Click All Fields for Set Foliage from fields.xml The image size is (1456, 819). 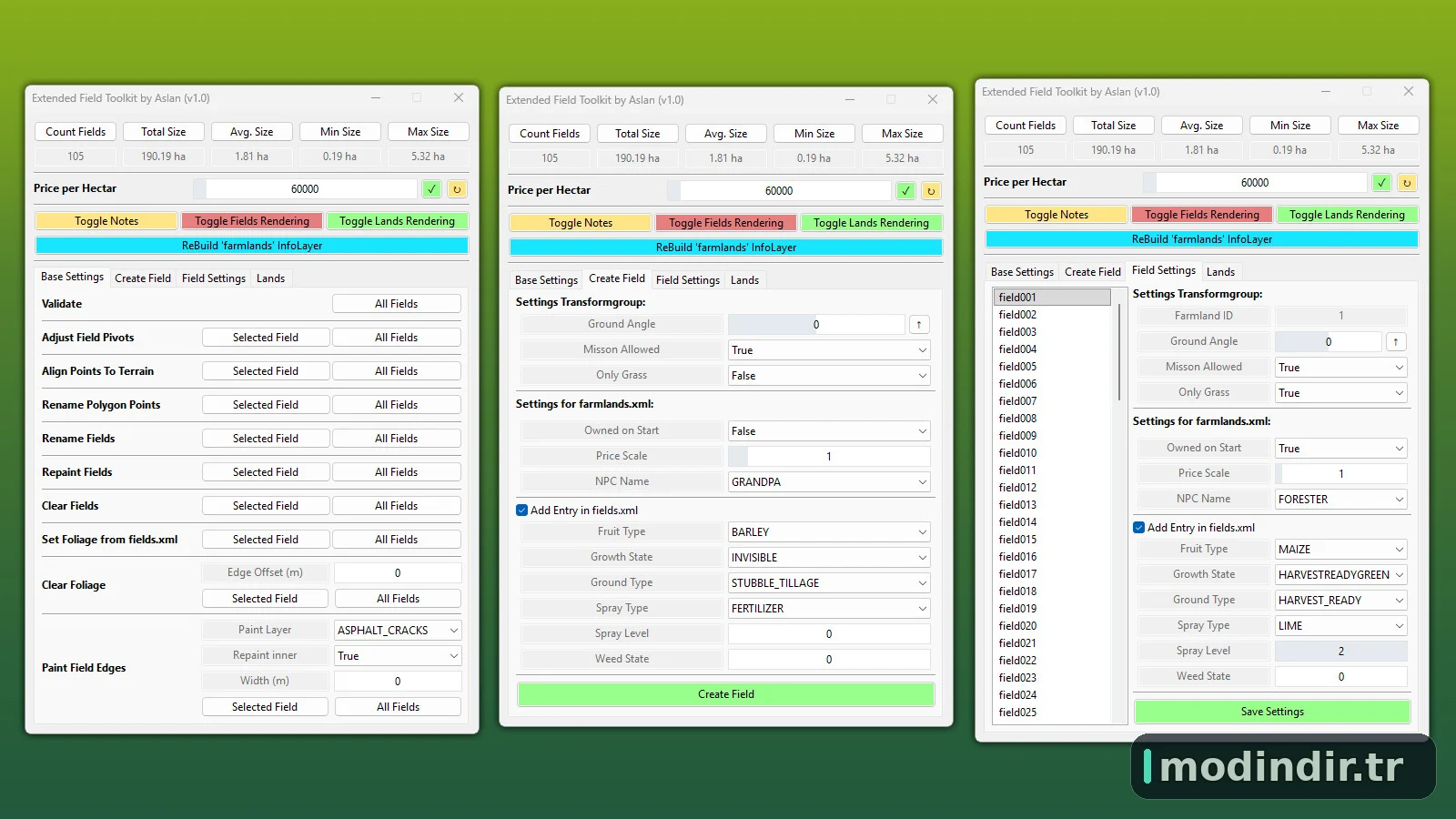(397, 540)
